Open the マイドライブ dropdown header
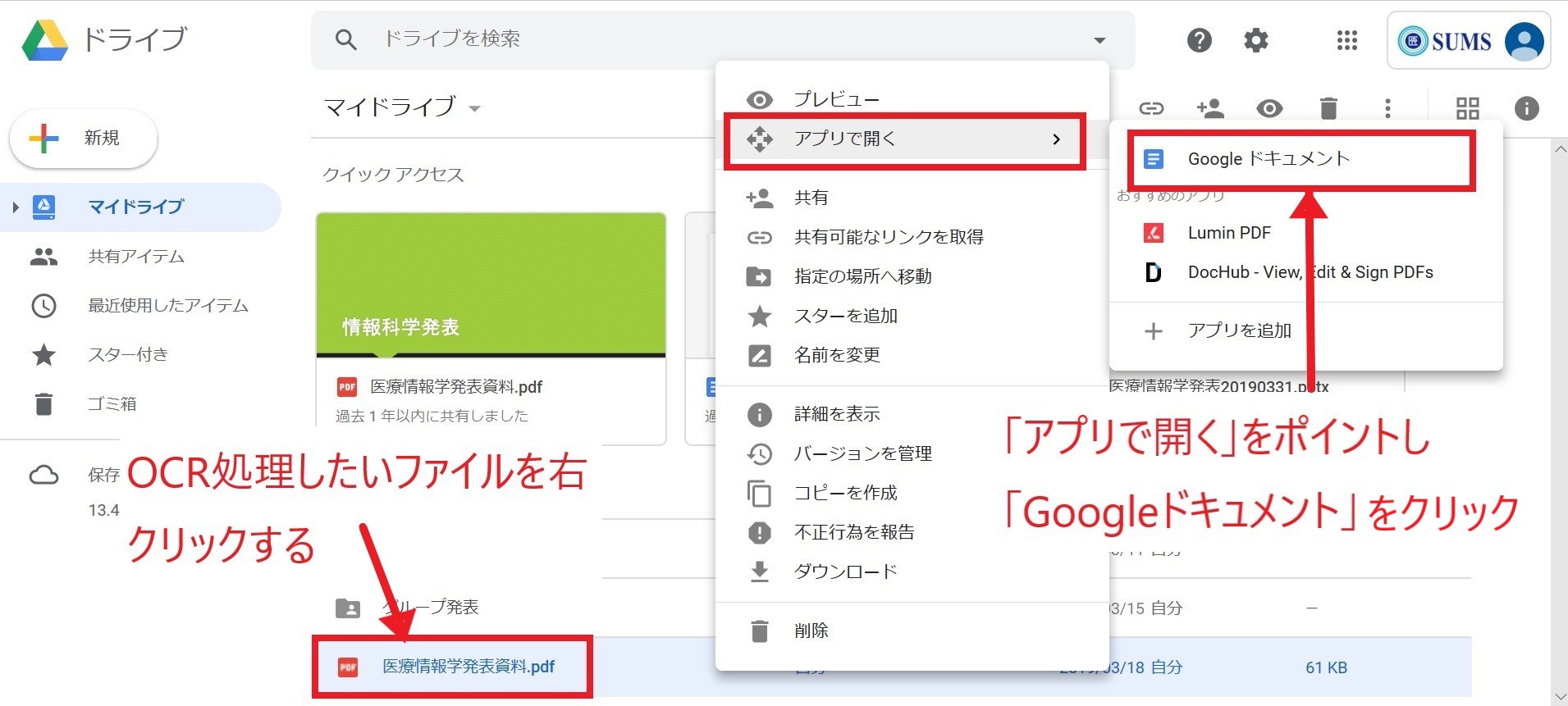The image size is (1568, 706). coord(402,107)
